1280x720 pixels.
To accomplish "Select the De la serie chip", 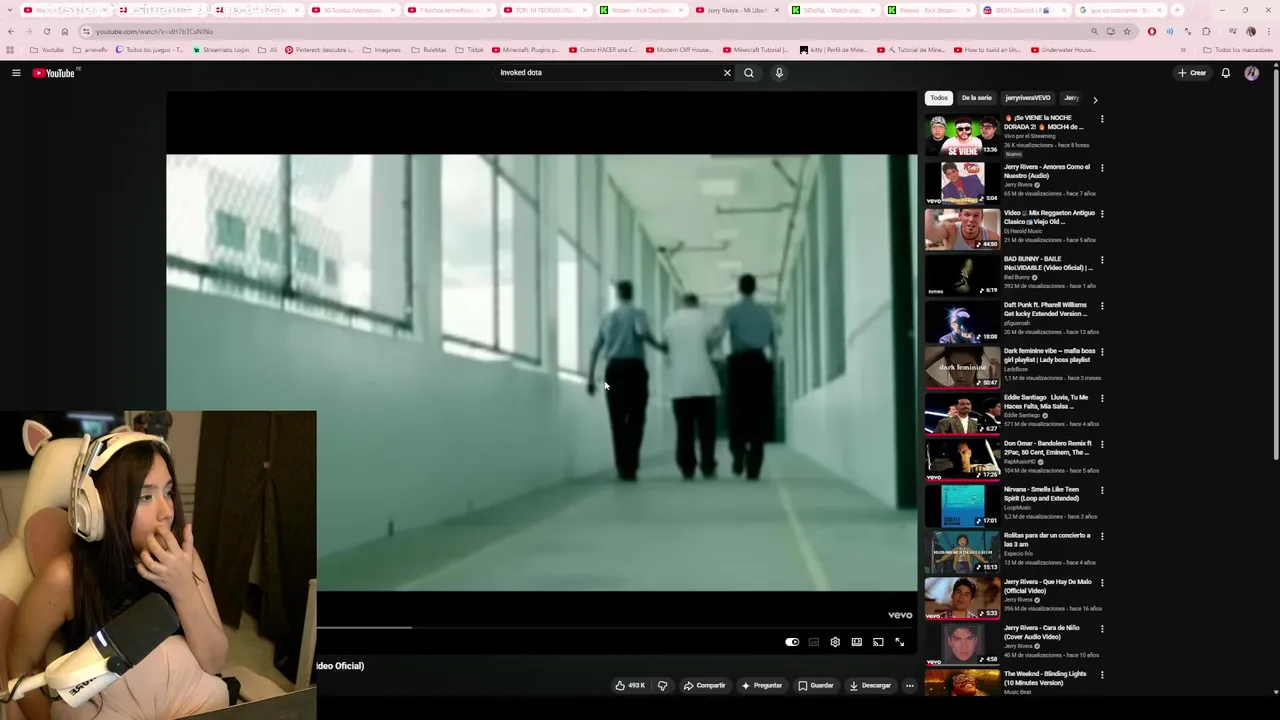I will [x=977, y=98].
